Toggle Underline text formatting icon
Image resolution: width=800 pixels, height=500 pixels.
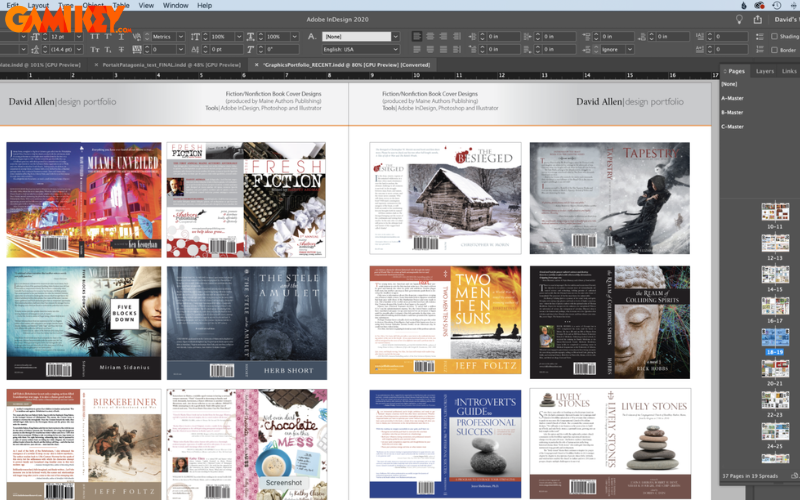coord(121,37)
